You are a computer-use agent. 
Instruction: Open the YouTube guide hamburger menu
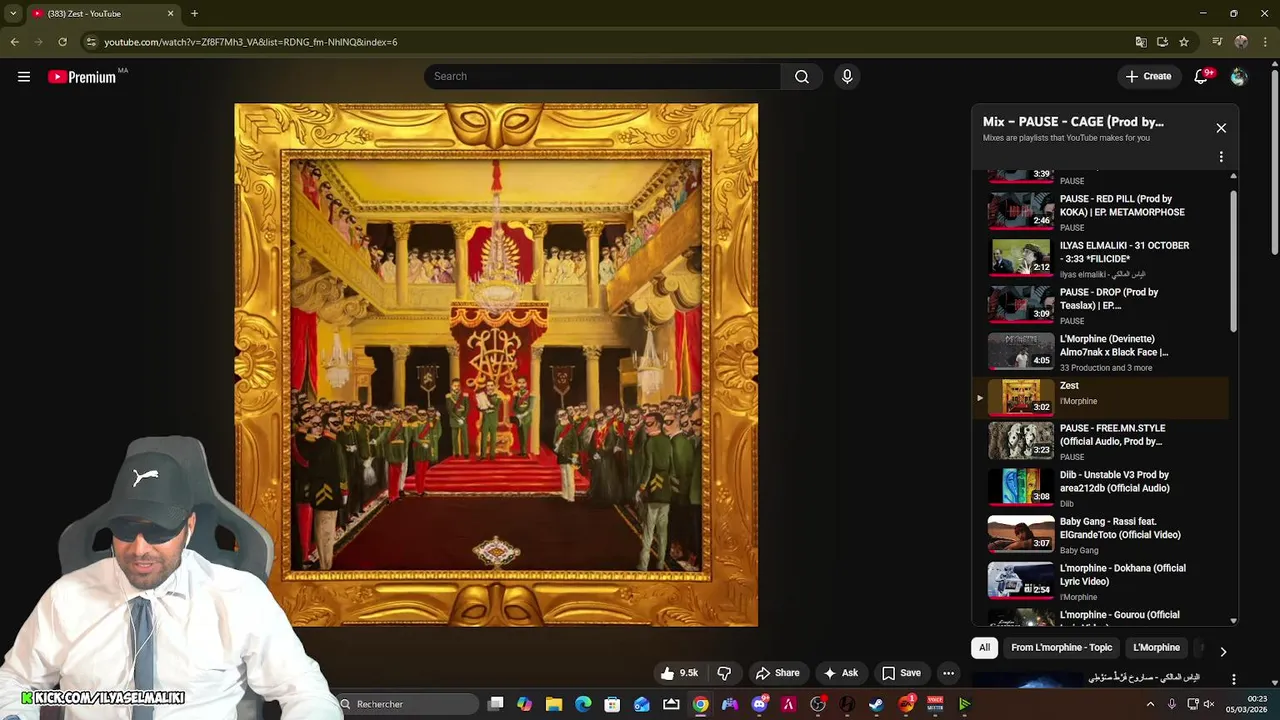pyautogui.click(x=24, y=77)
